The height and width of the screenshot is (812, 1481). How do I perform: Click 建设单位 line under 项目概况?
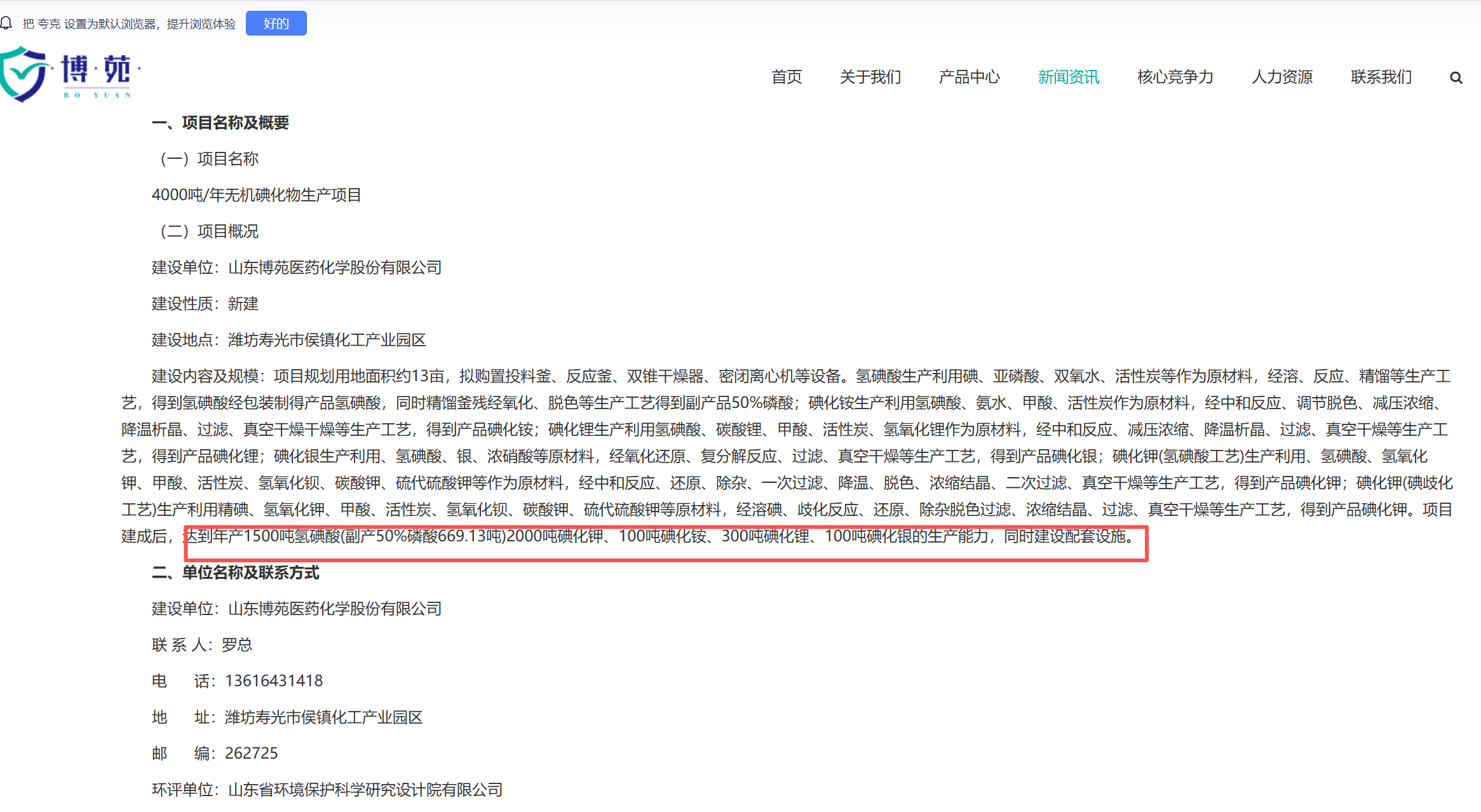coord(297,267)
